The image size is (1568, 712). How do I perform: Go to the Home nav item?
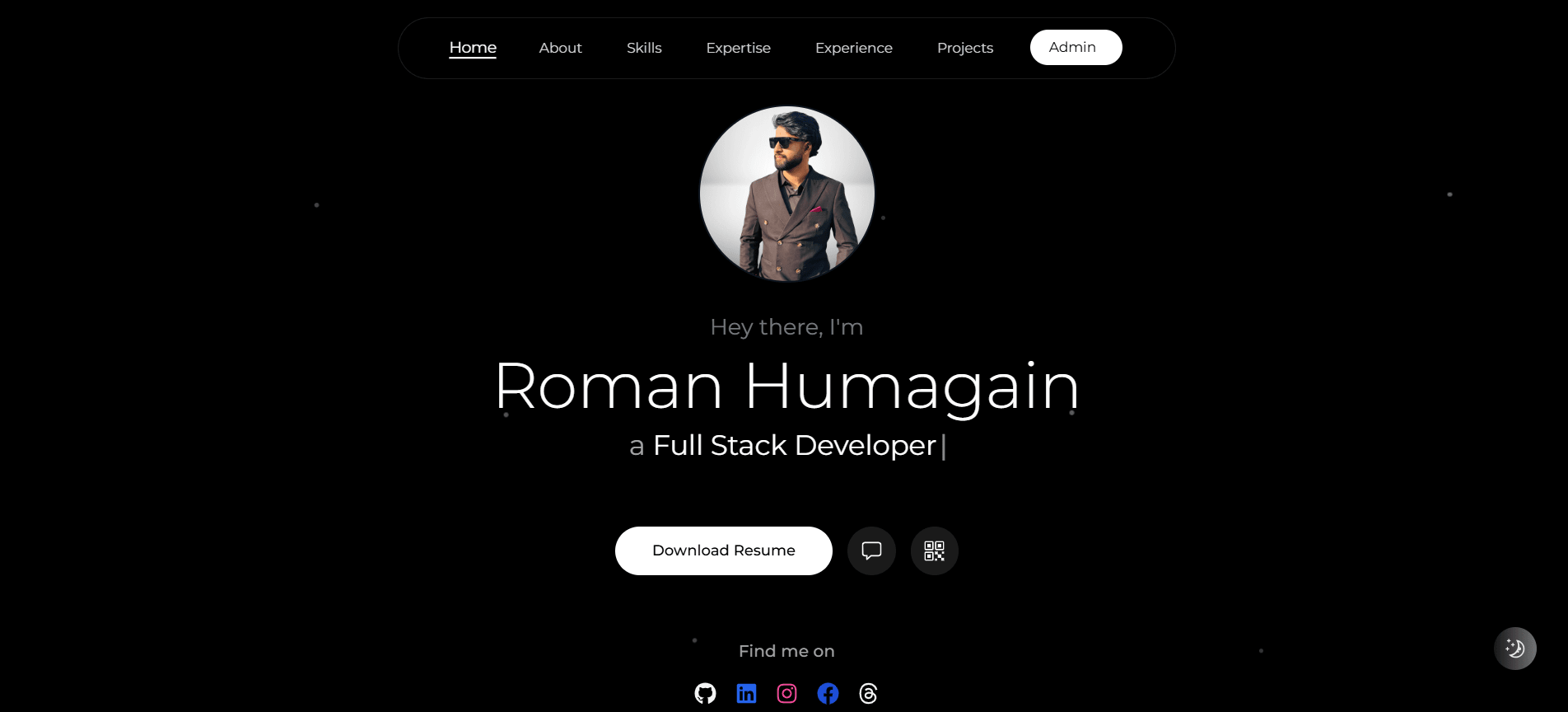coord(473,48)
